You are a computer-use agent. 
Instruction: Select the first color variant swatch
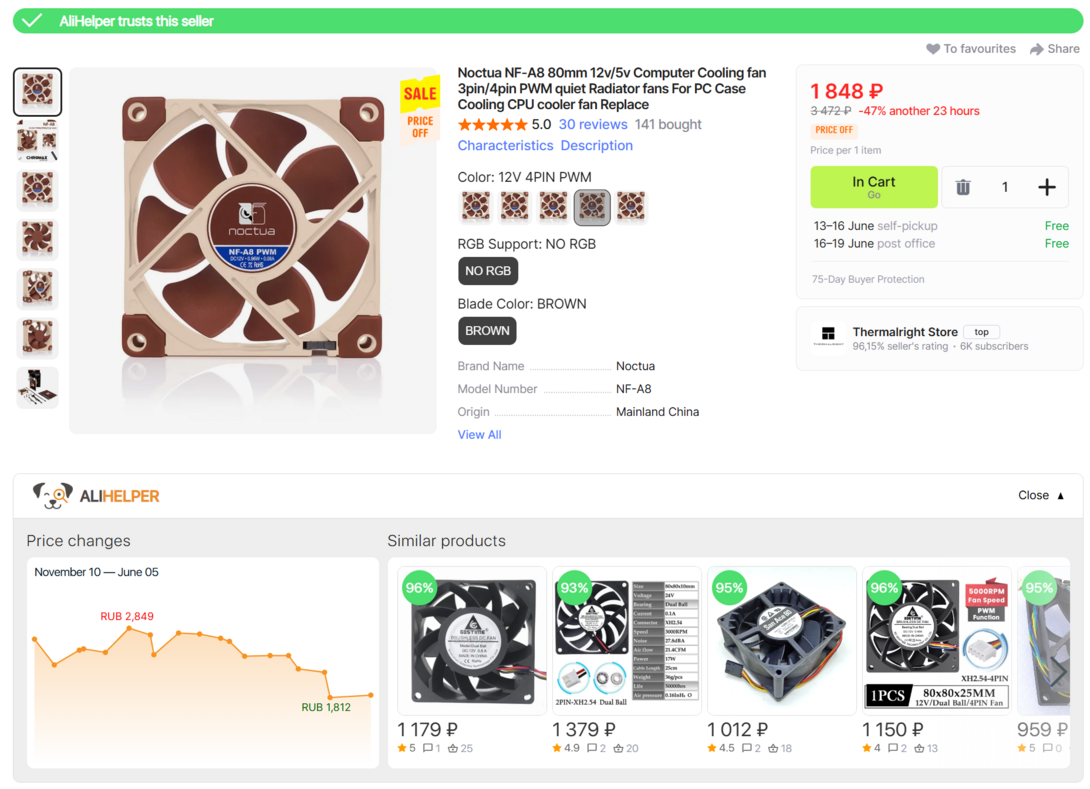pyautogui.click(x=475, y=207)
